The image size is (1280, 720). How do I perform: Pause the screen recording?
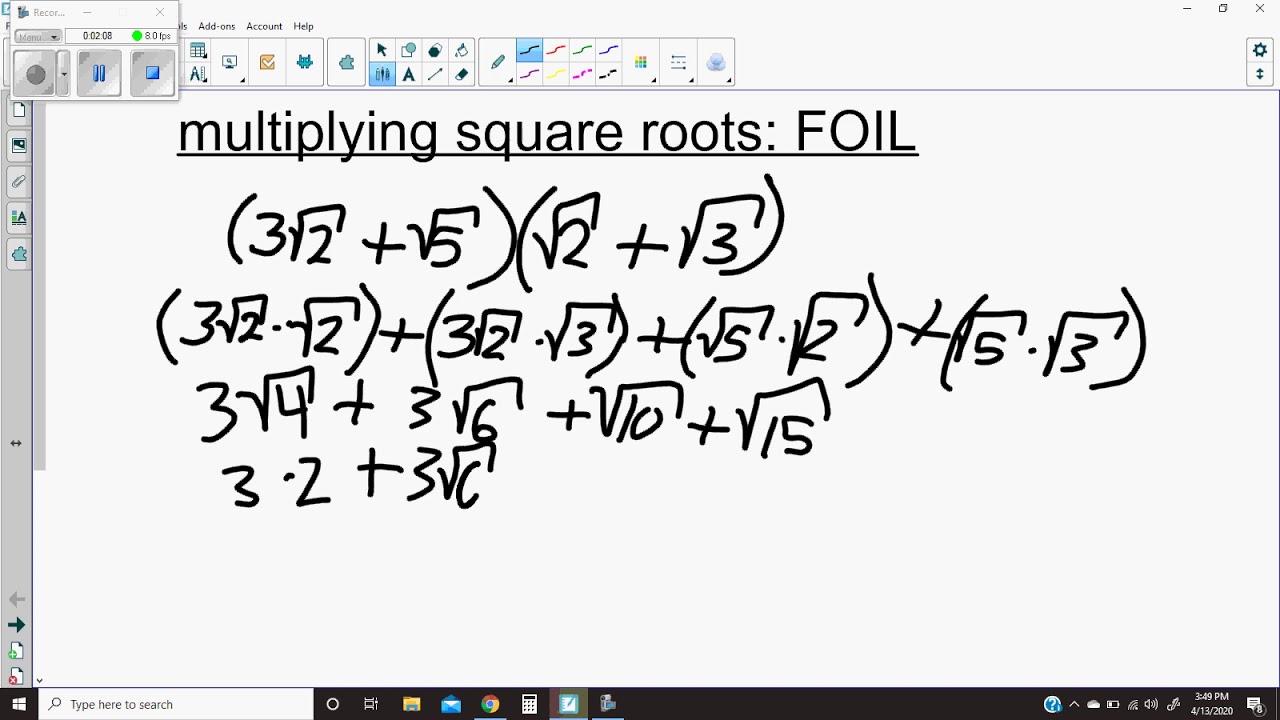99,74
